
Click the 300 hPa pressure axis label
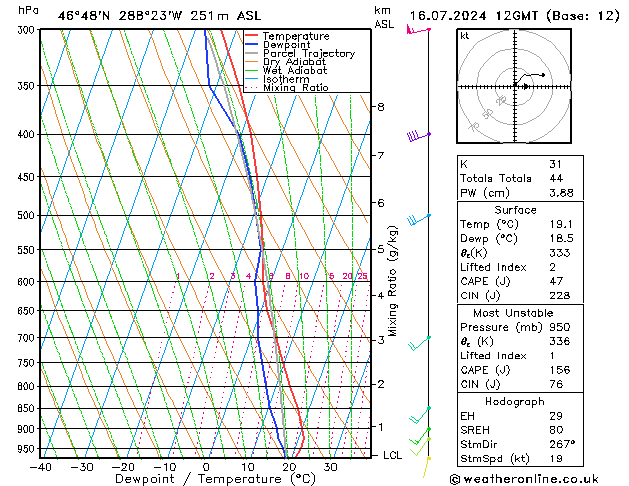[x=28, y=30]
